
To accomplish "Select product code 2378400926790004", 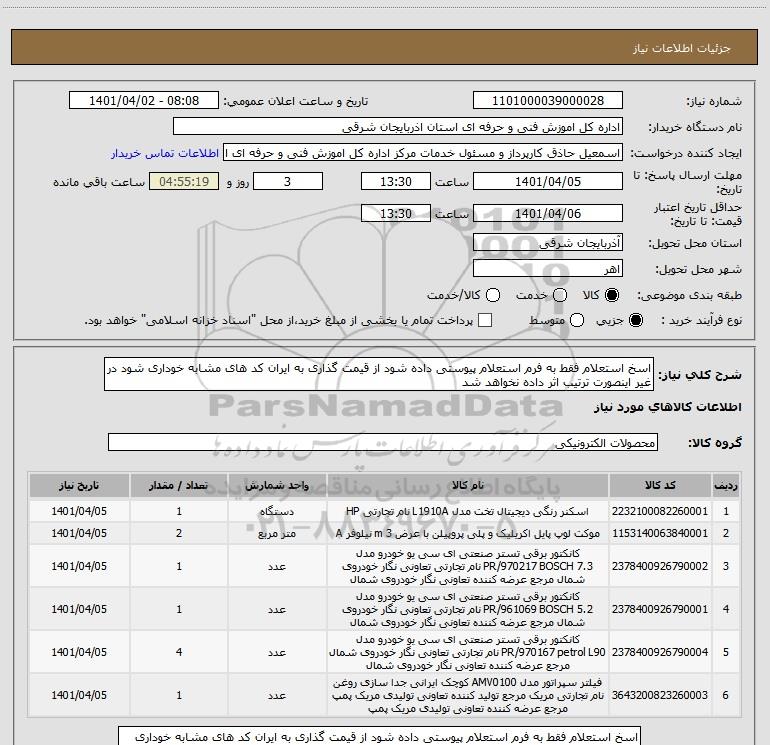I will click(660, 652).
